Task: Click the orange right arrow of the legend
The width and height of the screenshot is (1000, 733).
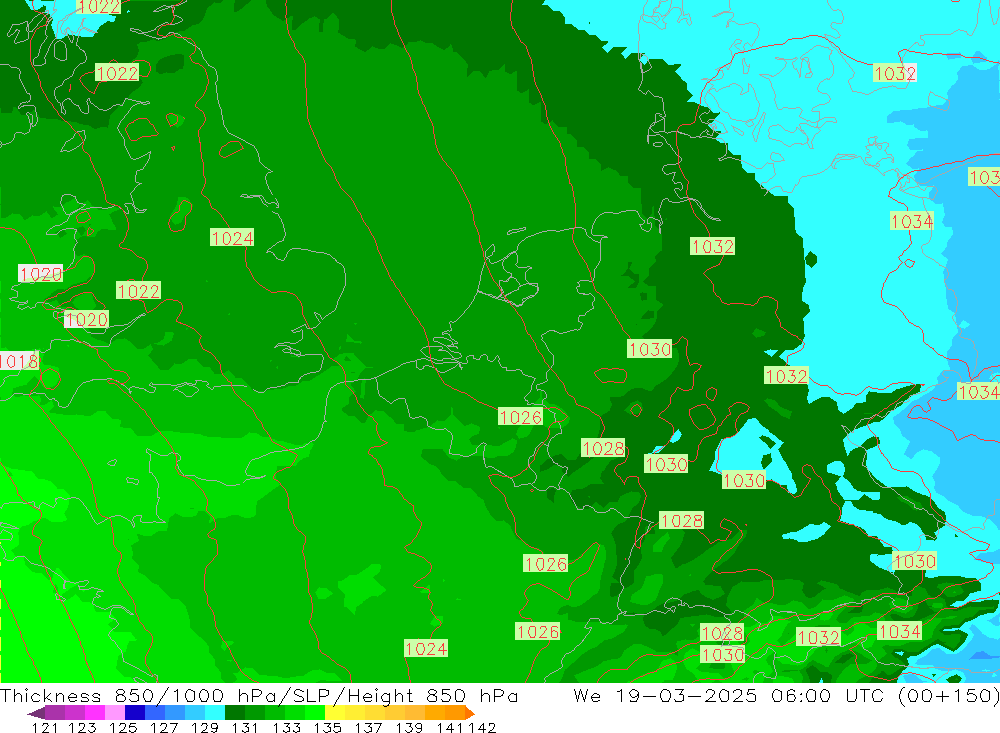Action: 470,713
